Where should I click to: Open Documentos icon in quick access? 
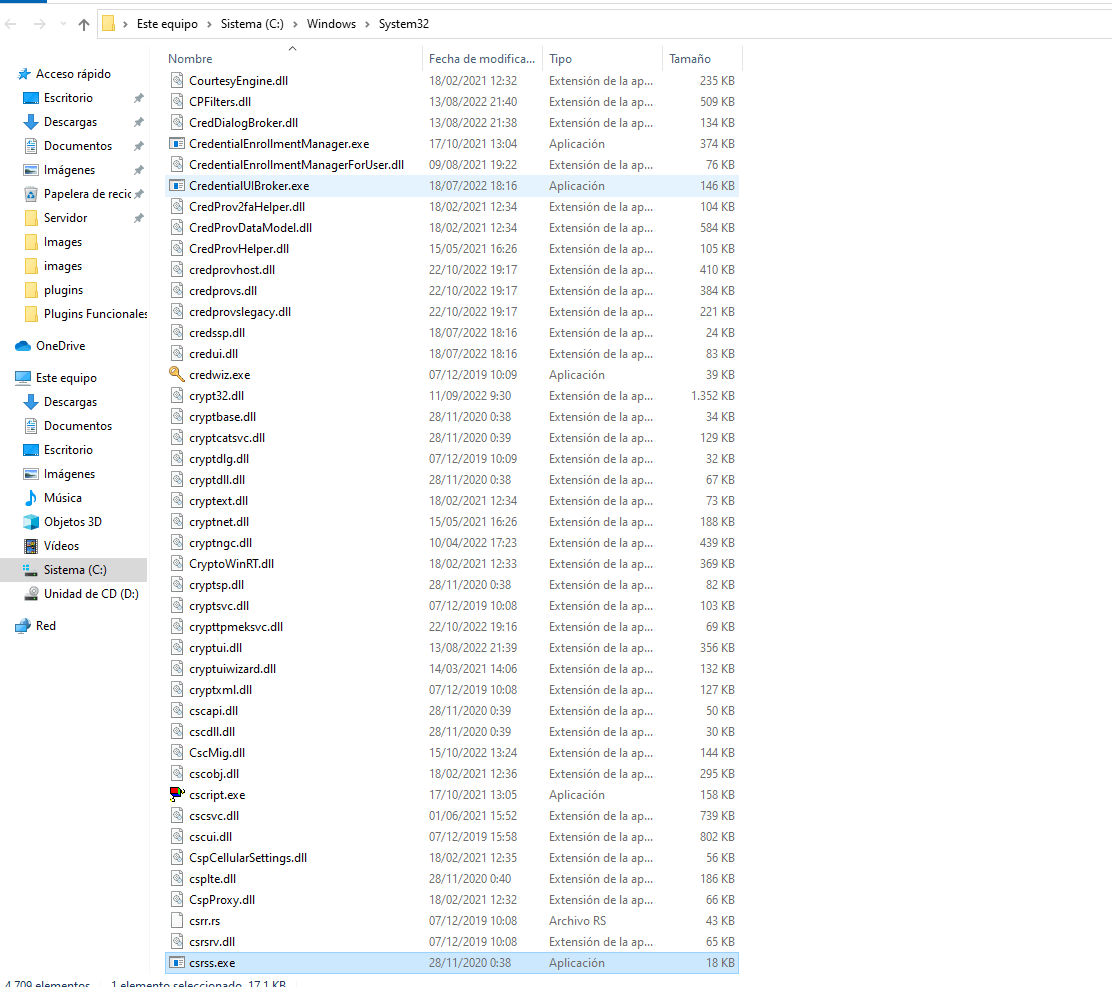point(30,146)
